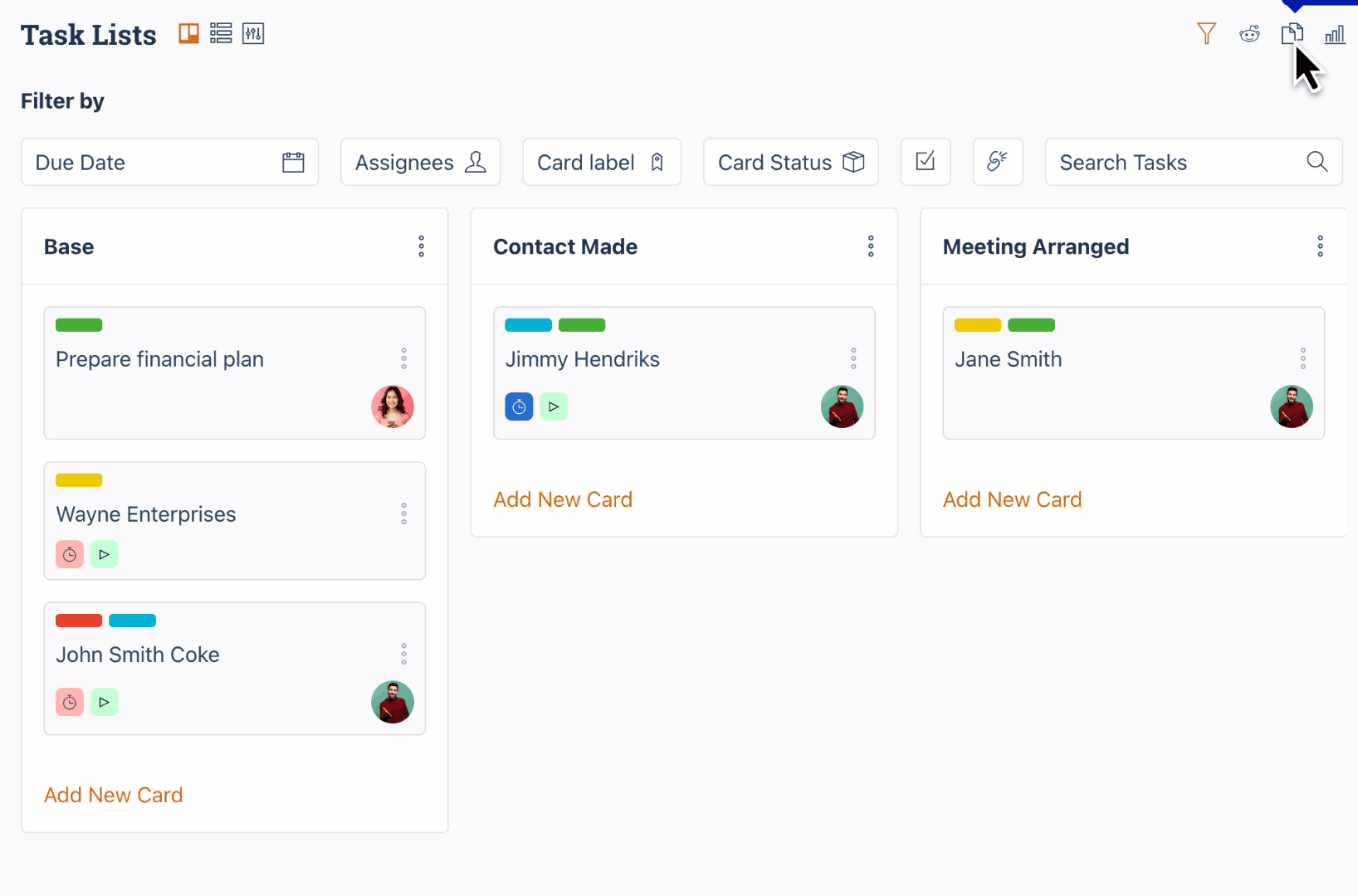Switch to the list view icon
The image size is (1358, 896).
[x=221, y=34]
